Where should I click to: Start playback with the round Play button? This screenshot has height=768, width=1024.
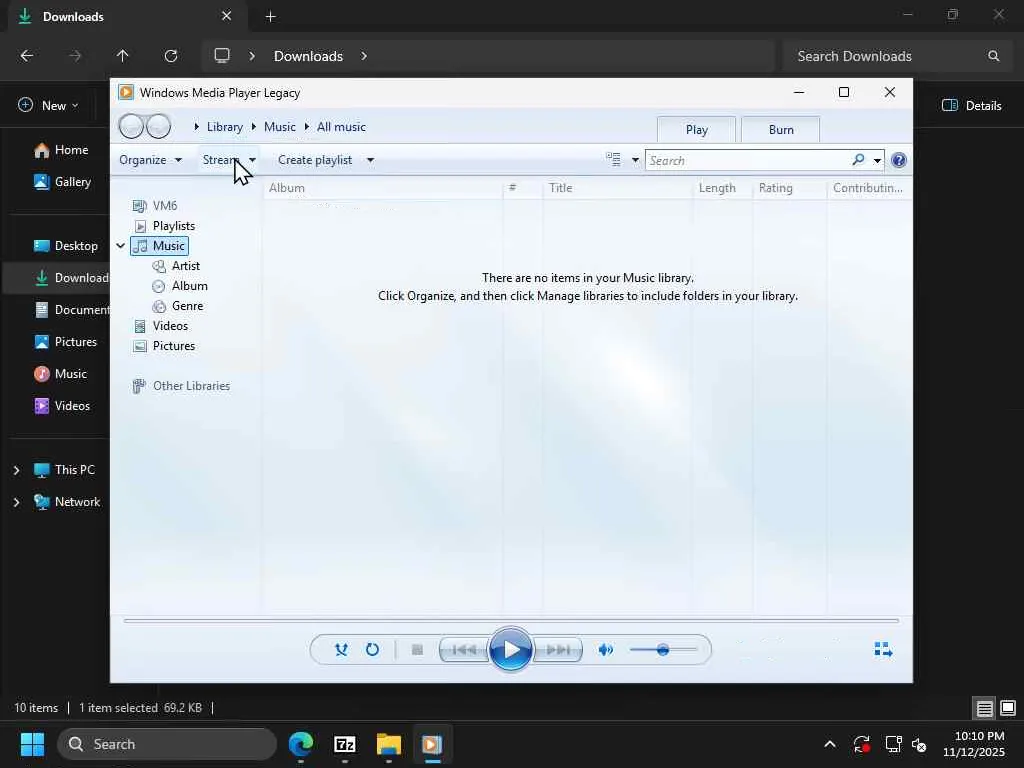(511, 650)
